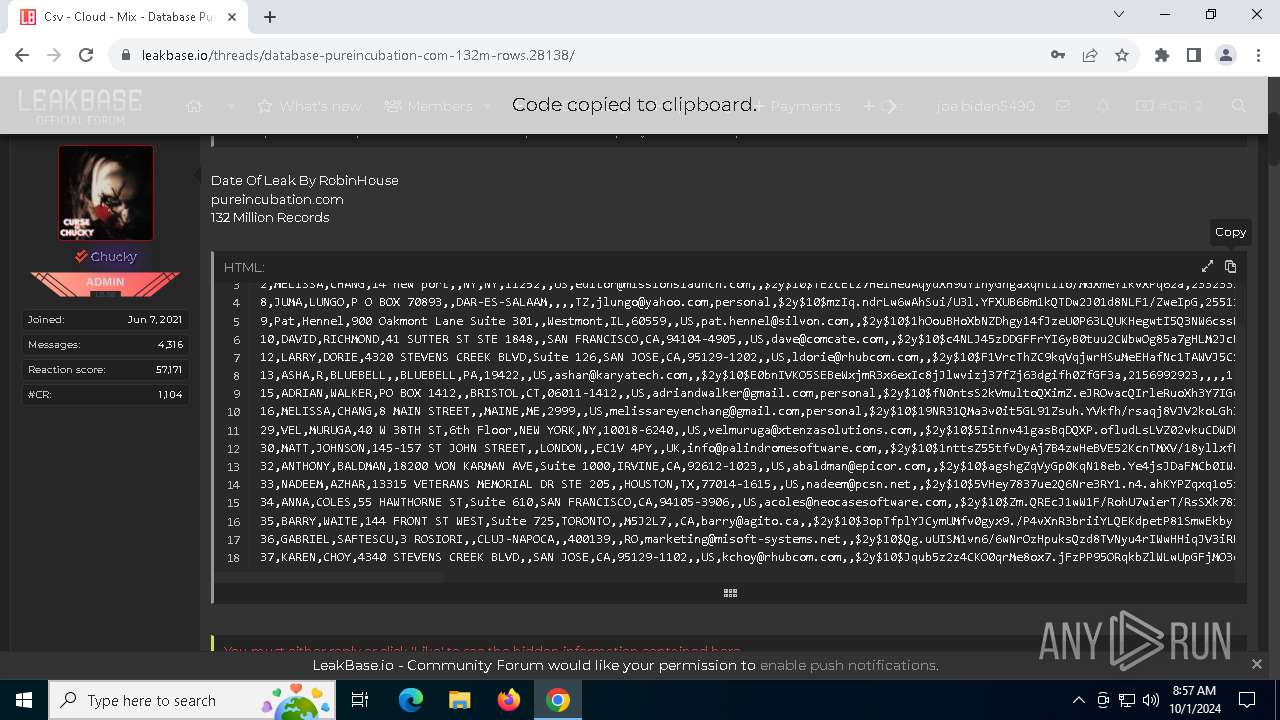Go forward in browser history
The width and height of the screenshot is (1280, 720).
coord(54,55)
